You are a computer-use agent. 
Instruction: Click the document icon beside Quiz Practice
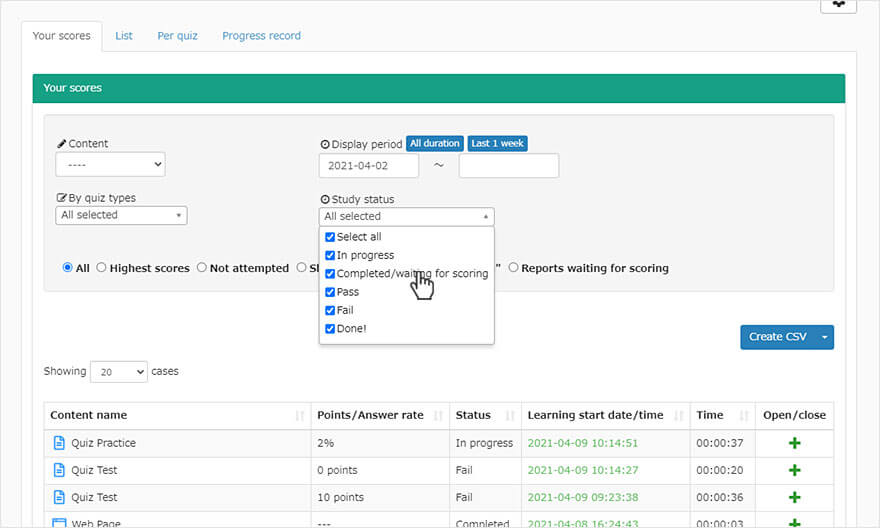tap(58, 443)
